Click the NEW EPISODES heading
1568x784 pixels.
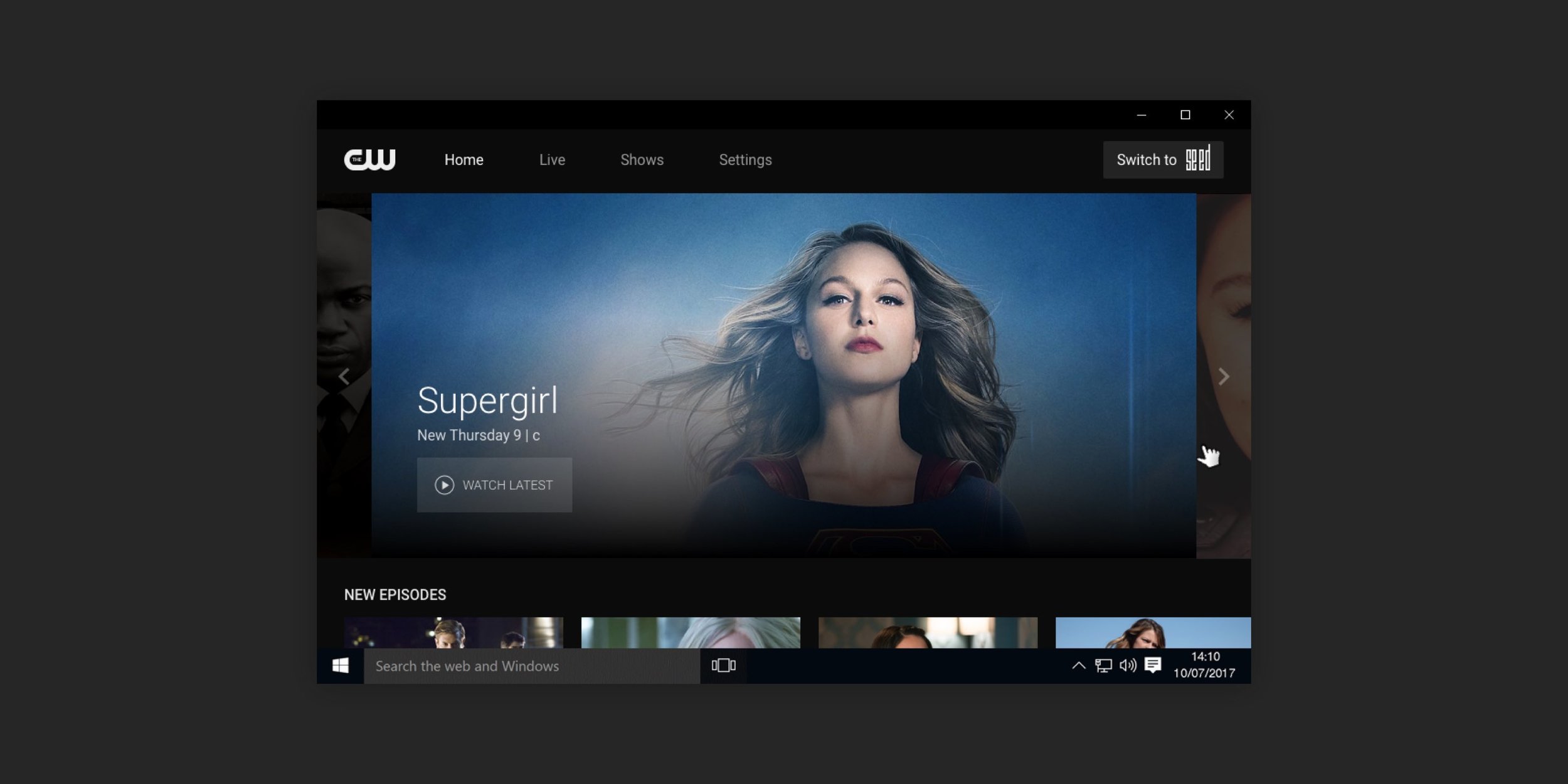click(x=395, y=595)
